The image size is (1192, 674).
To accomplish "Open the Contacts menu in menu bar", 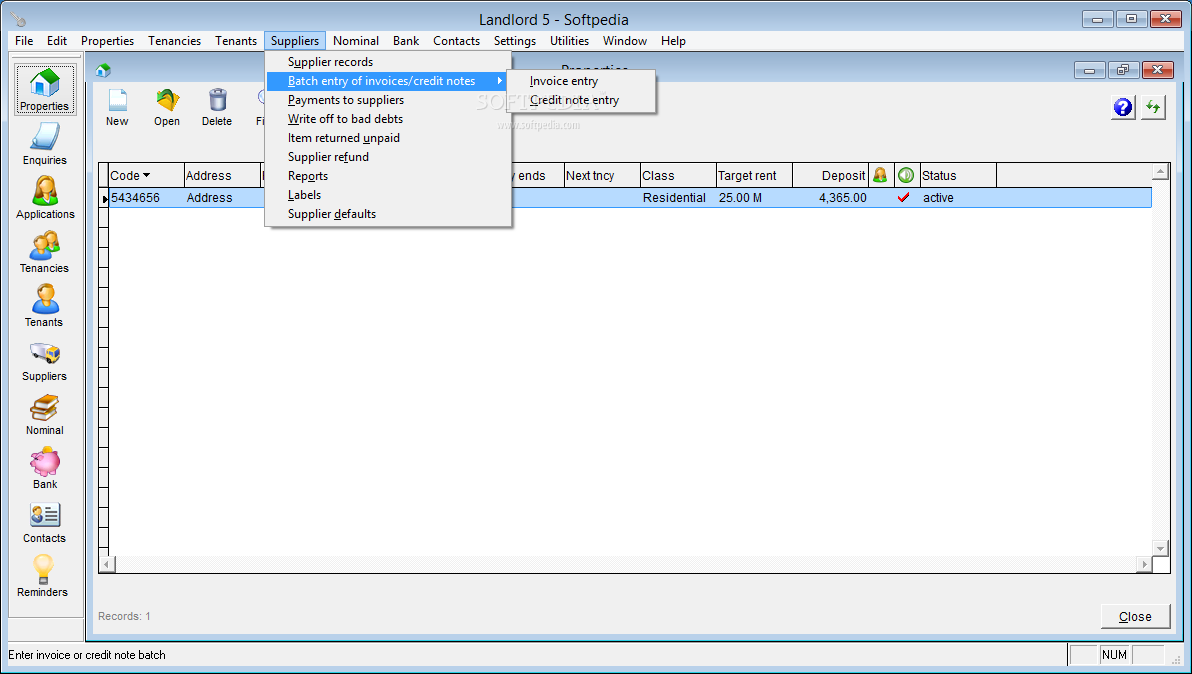I will pos(456,41).
